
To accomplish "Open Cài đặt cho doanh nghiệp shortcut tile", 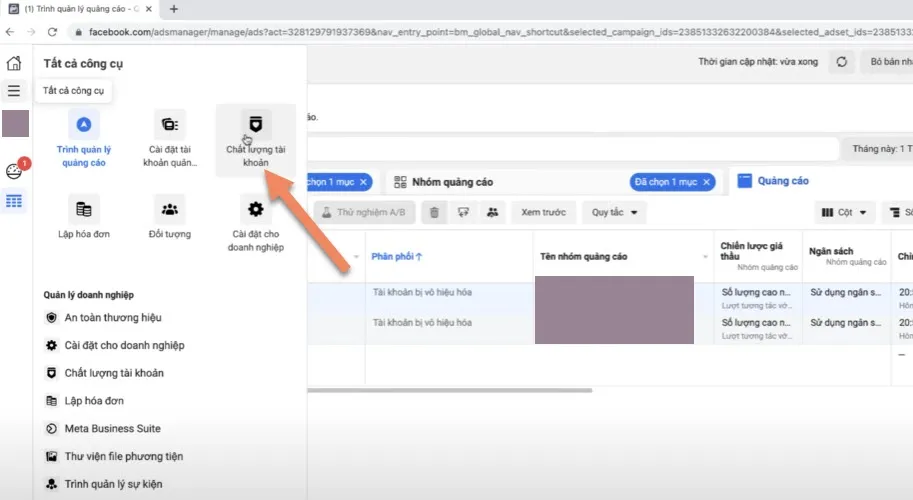I will tap(256, 224).
